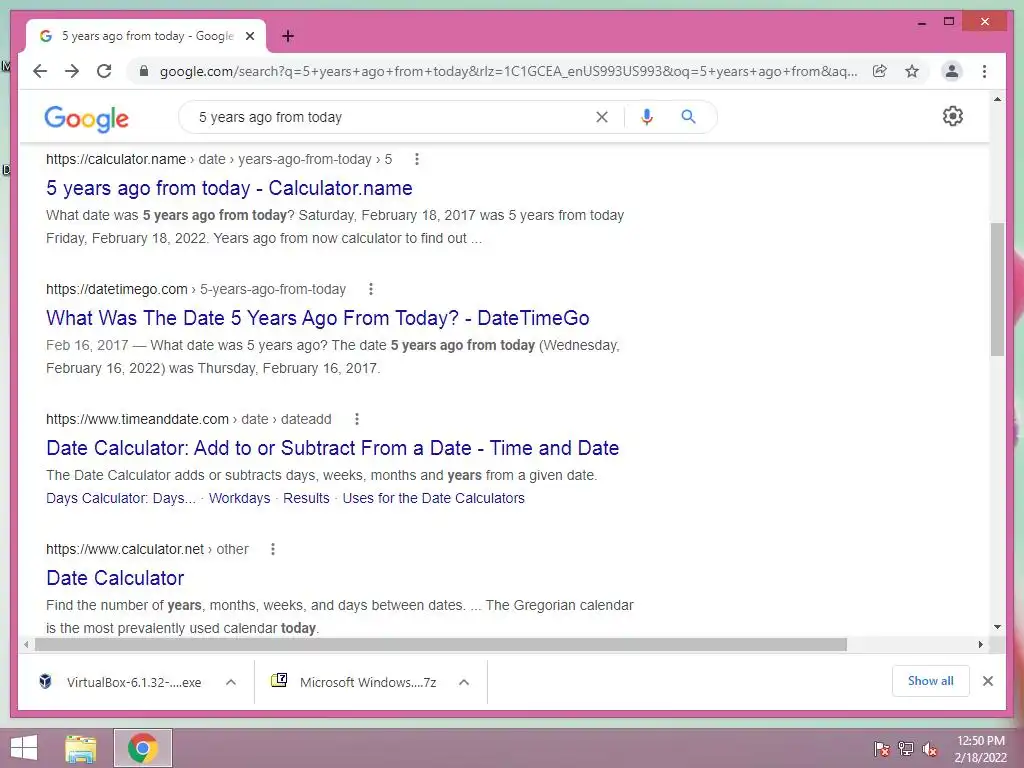Open options dots beside datetimego.com result

click(370, 289)
